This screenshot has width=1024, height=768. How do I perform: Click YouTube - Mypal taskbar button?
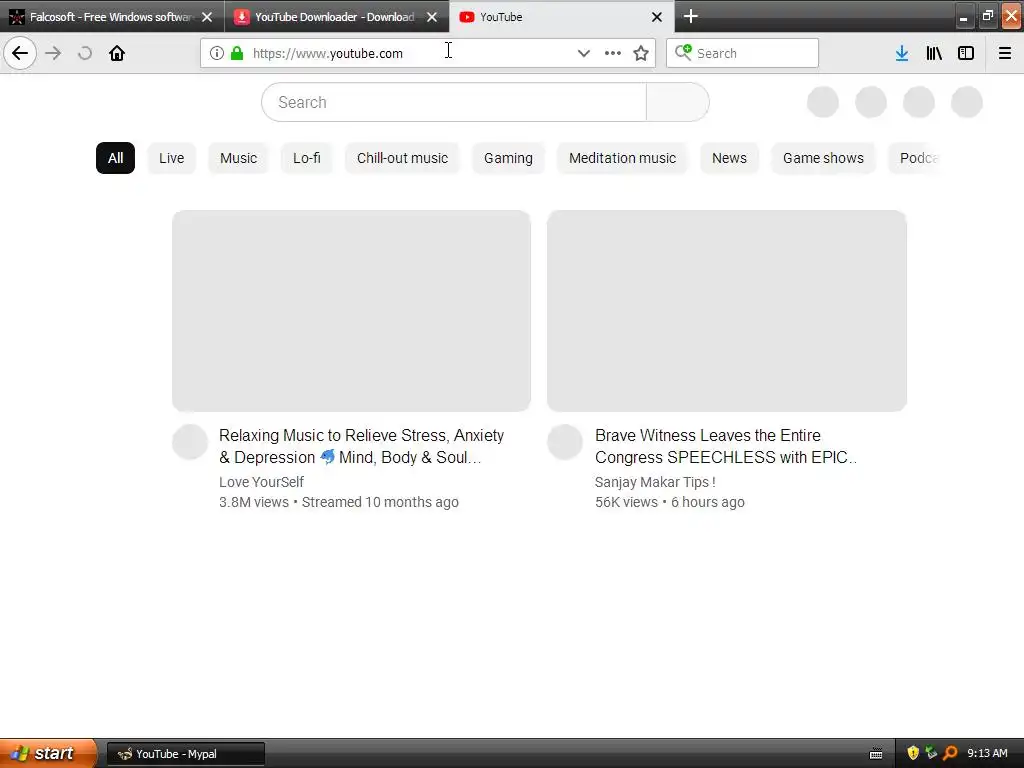point(186,754)
